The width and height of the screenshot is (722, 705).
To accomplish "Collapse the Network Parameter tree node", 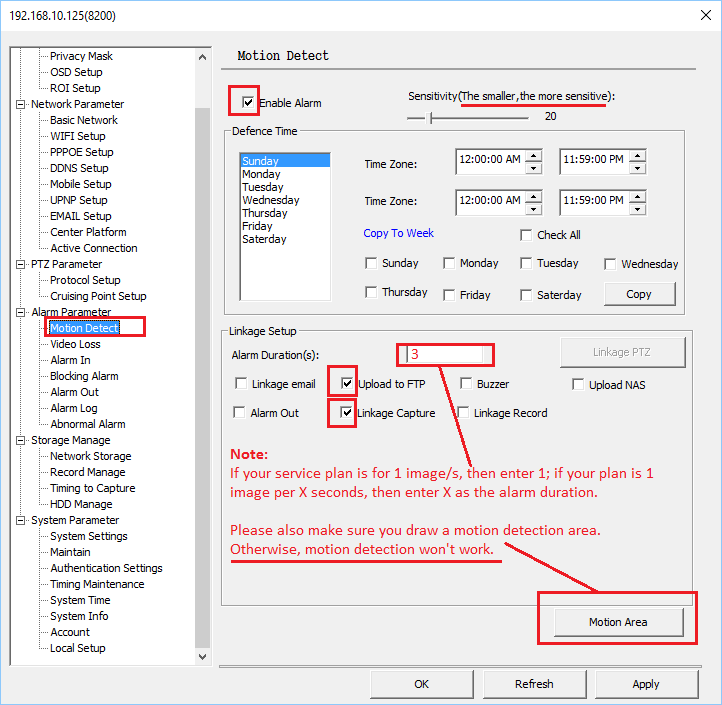I will click(x=21, y=104).
